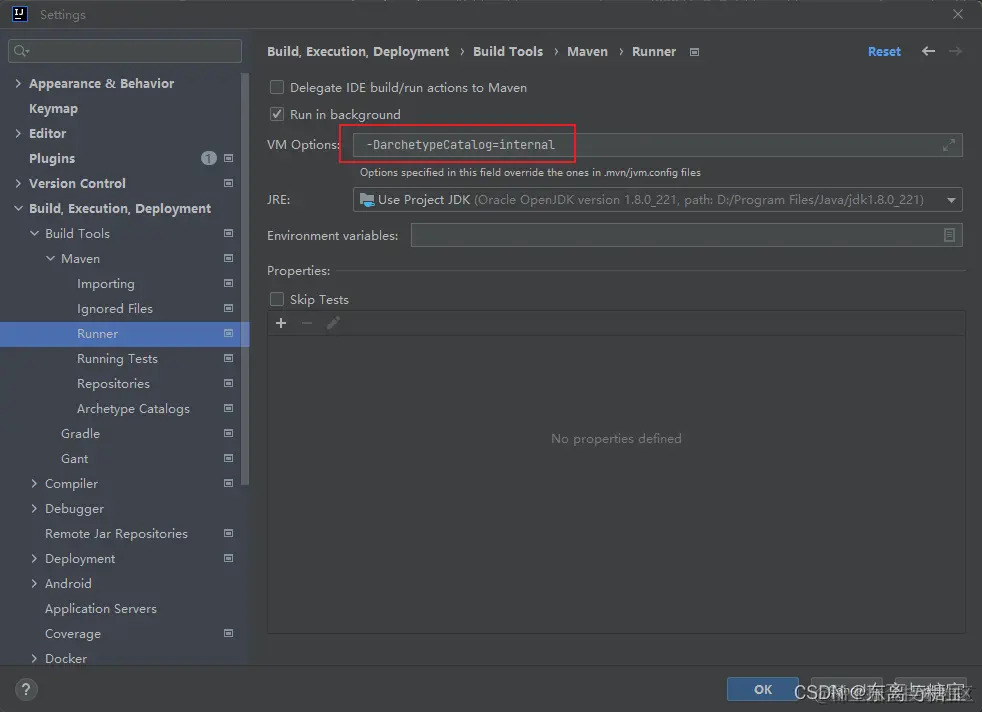Expand the Compiler node
The image size is (982, 712).
(x=34, y=484)
